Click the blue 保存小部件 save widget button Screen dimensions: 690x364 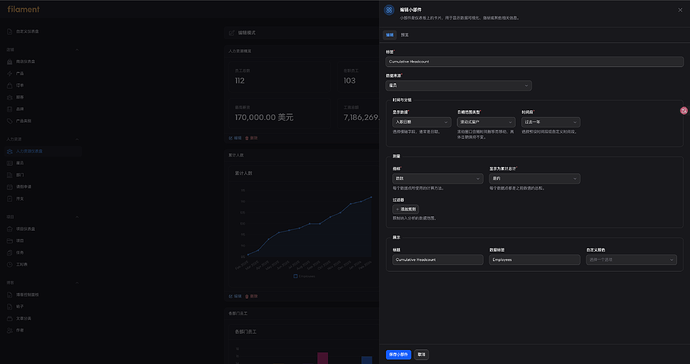coord(398,354)
